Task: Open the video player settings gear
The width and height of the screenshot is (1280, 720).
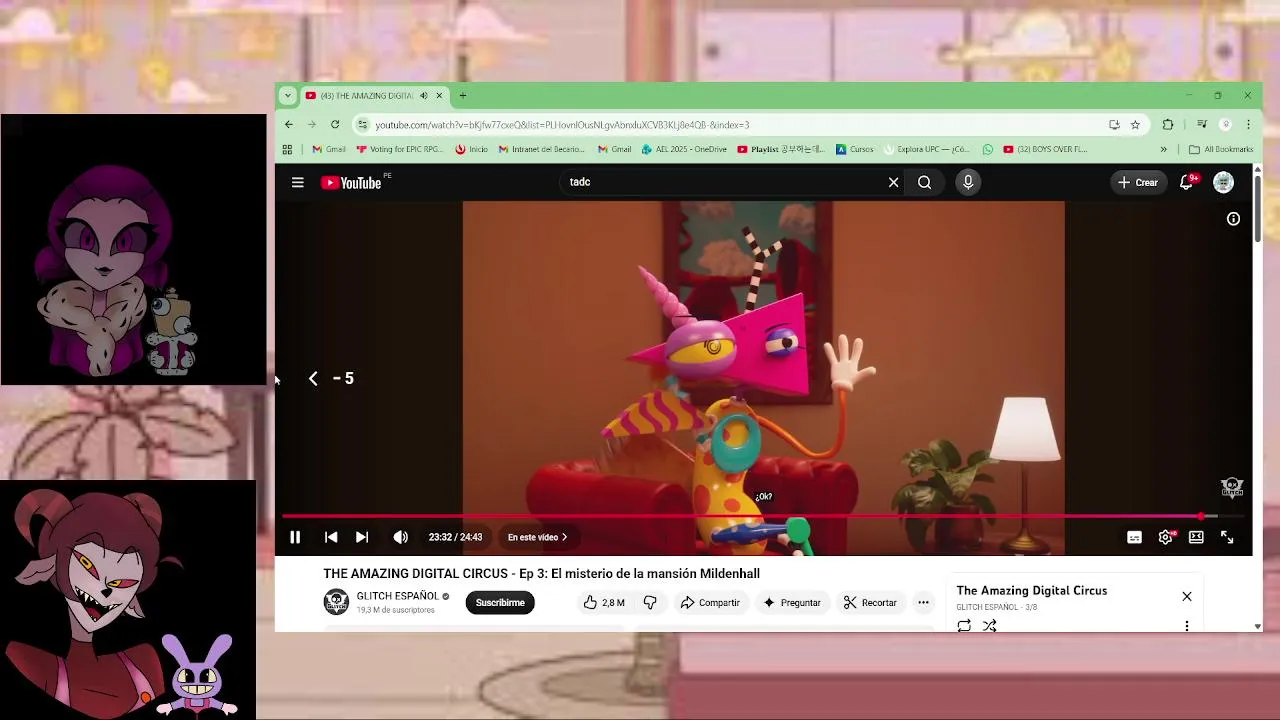Action: click(1165, 537)
